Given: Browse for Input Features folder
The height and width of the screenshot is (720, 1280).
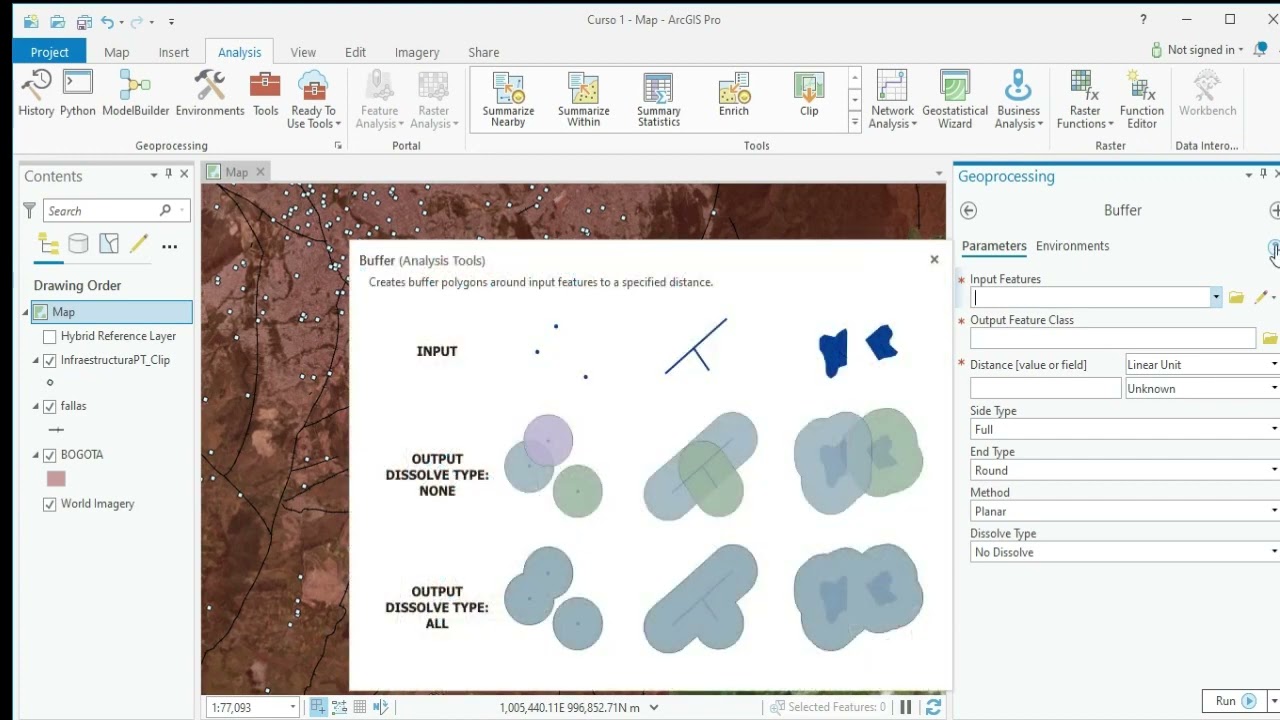Looking at the screenshot, I should click(x=1237, y=297).
